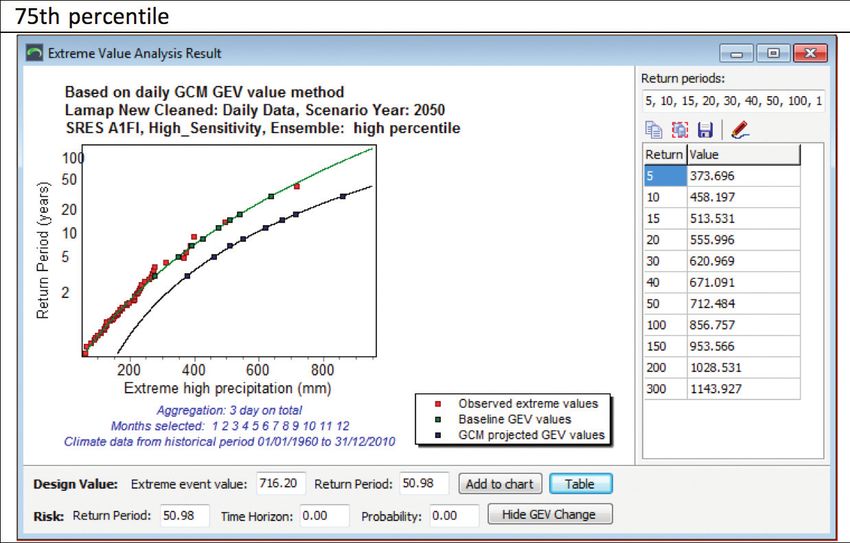Select the value 555.996 cell

pyautogui.click(x=744, y=240)
